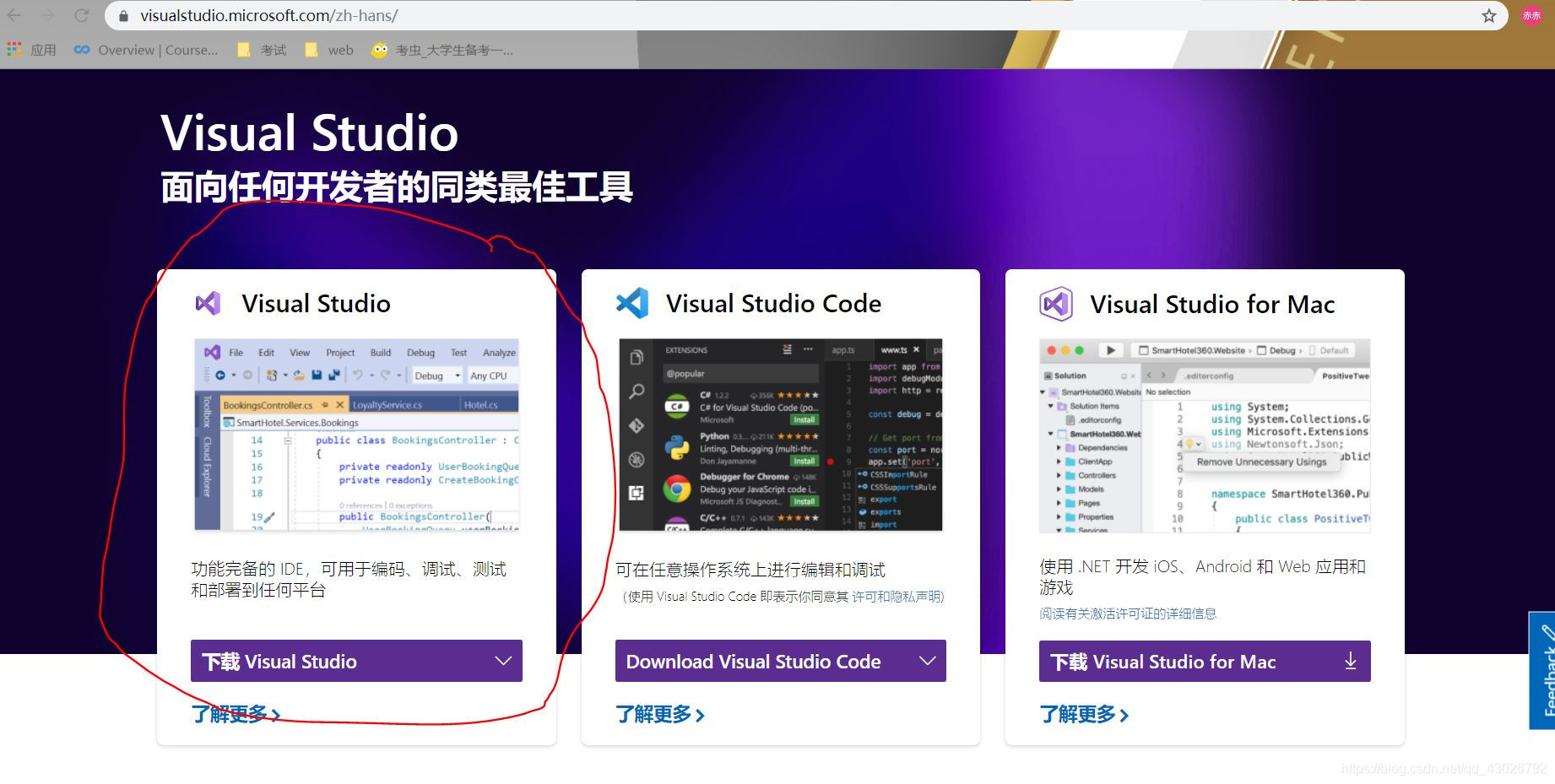The image size is (1555, 784).
Task: Click the Visual Studio card title
Action: [x=316, y=303]
